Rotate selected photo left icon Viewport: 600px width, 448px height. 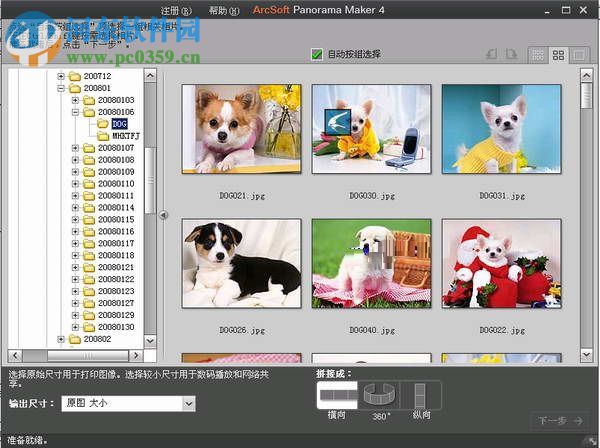492,54
